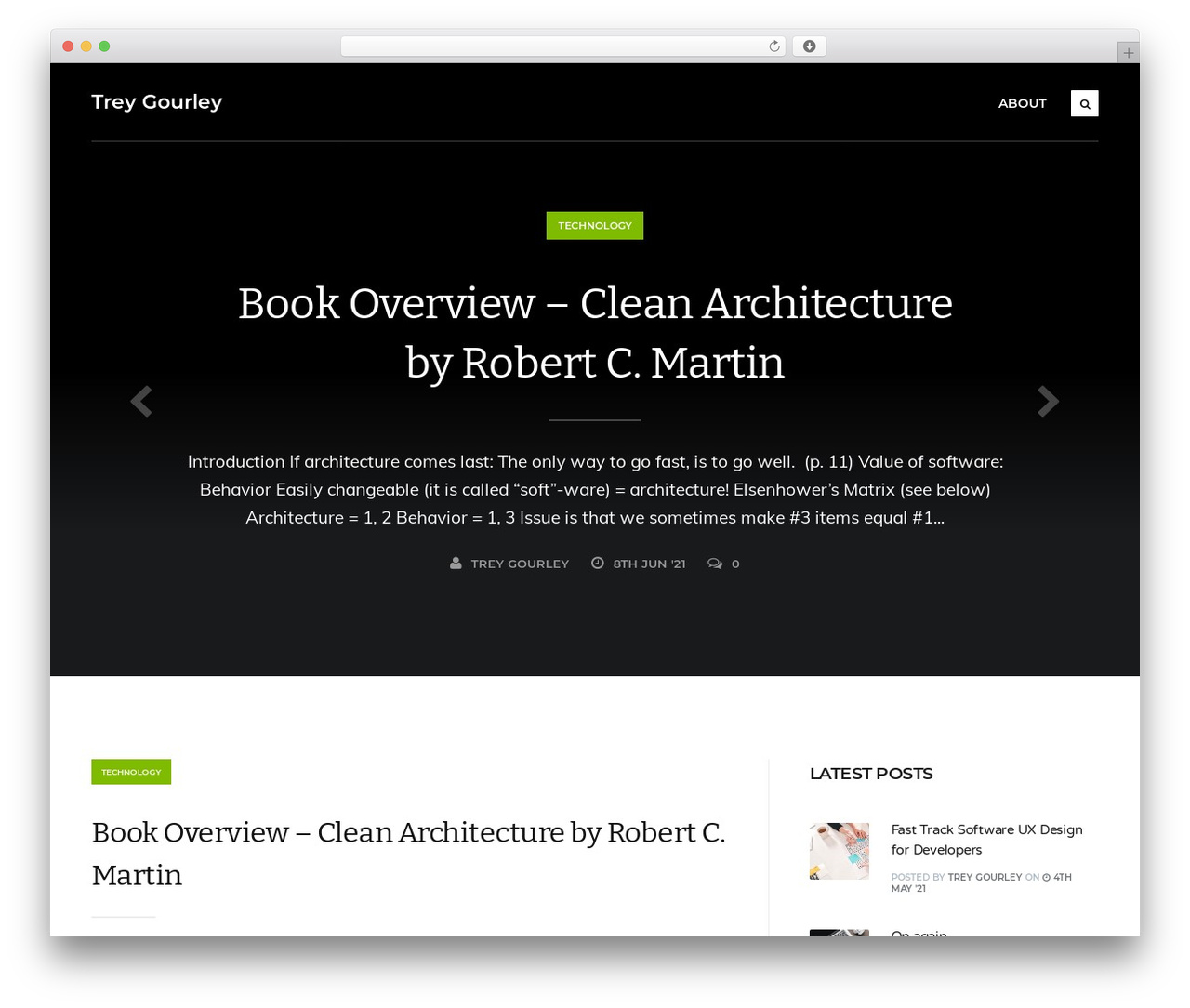The image size is (1190, 1008).
Task: Open the ABOUT menu item
Action: (1022, 103)
